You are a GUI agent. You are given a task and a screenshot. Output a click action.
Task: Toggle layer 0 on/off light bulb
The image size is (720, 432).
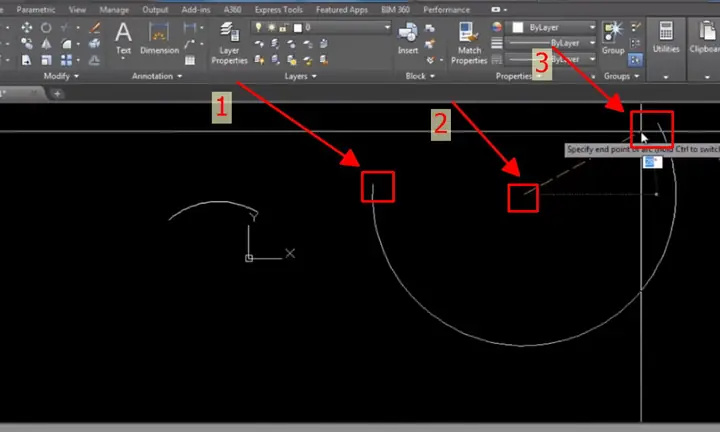(x=259, y=28)
